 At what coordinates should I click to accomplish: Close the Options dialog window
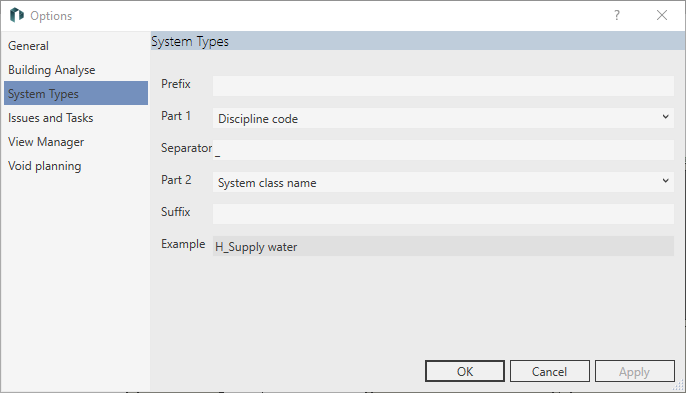tap(662, 15)
